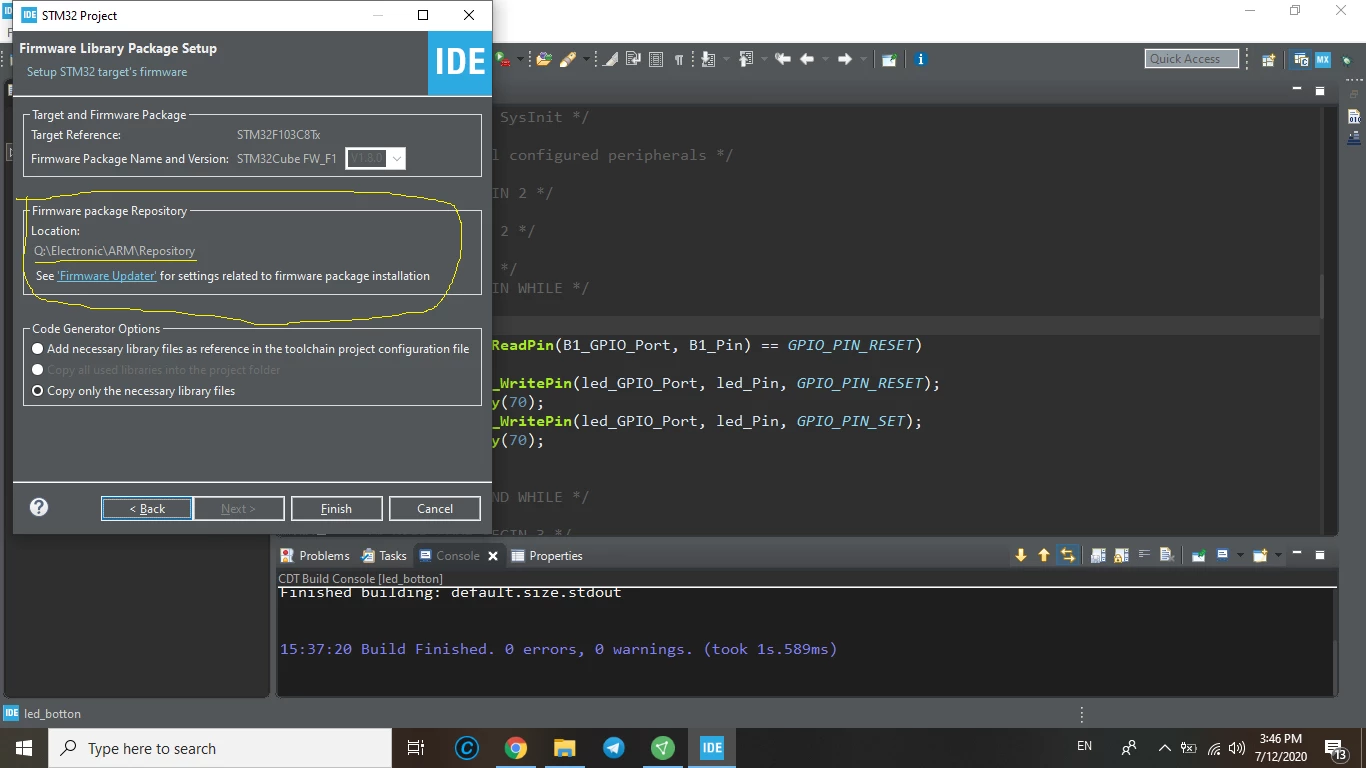Switch to the Properties tab
Image resolution: width=1366 pixels, height=768 pixels.
tap(546, 556)
